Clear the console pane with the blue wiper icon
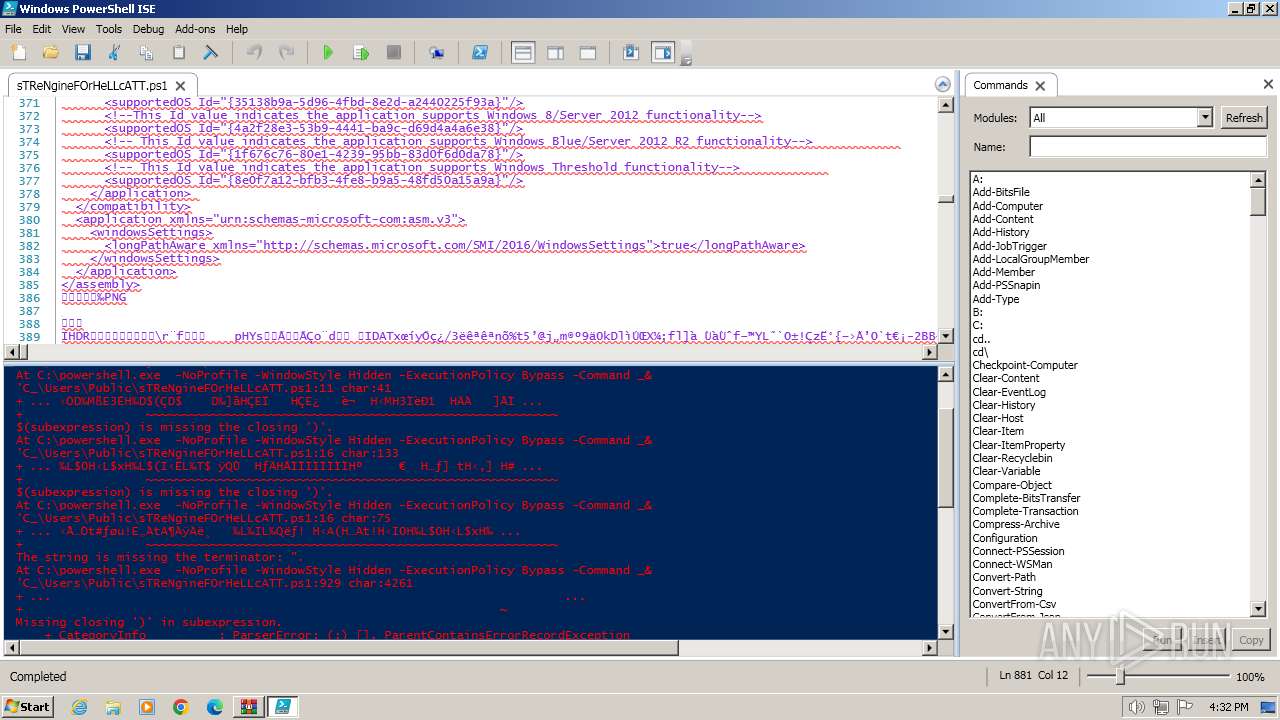The height and width of the screenshot is (720, 1280). coord(211,53)
